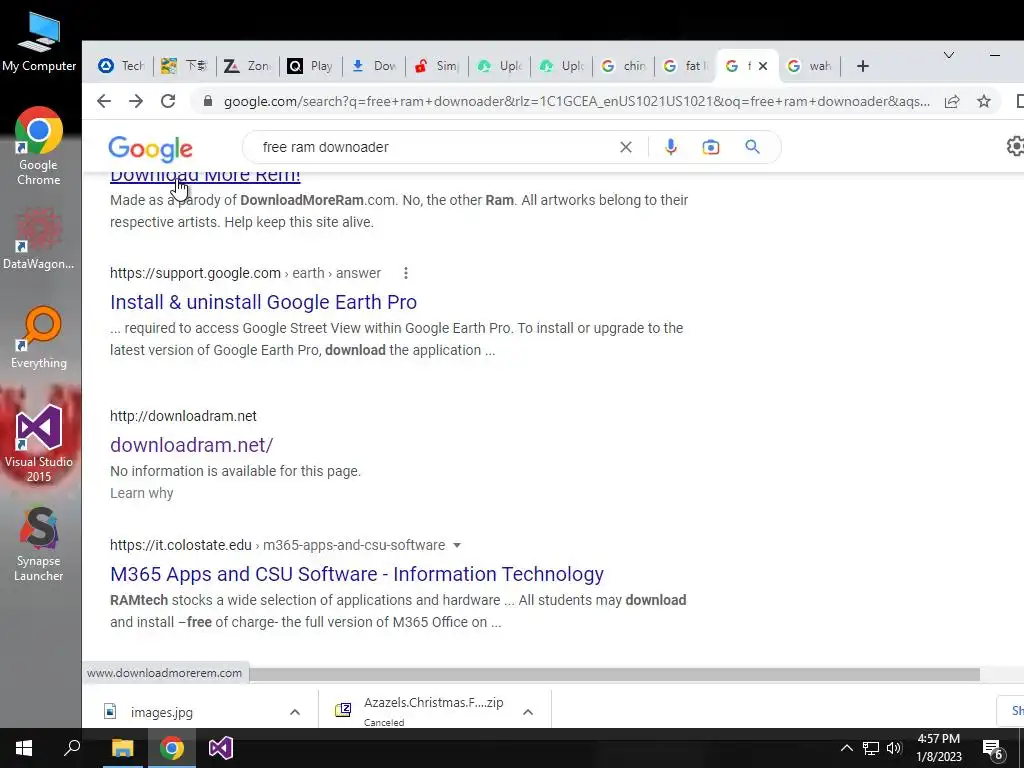
Task: Click http://downloadram.net URL text
Action: click(x=183, y=416)
